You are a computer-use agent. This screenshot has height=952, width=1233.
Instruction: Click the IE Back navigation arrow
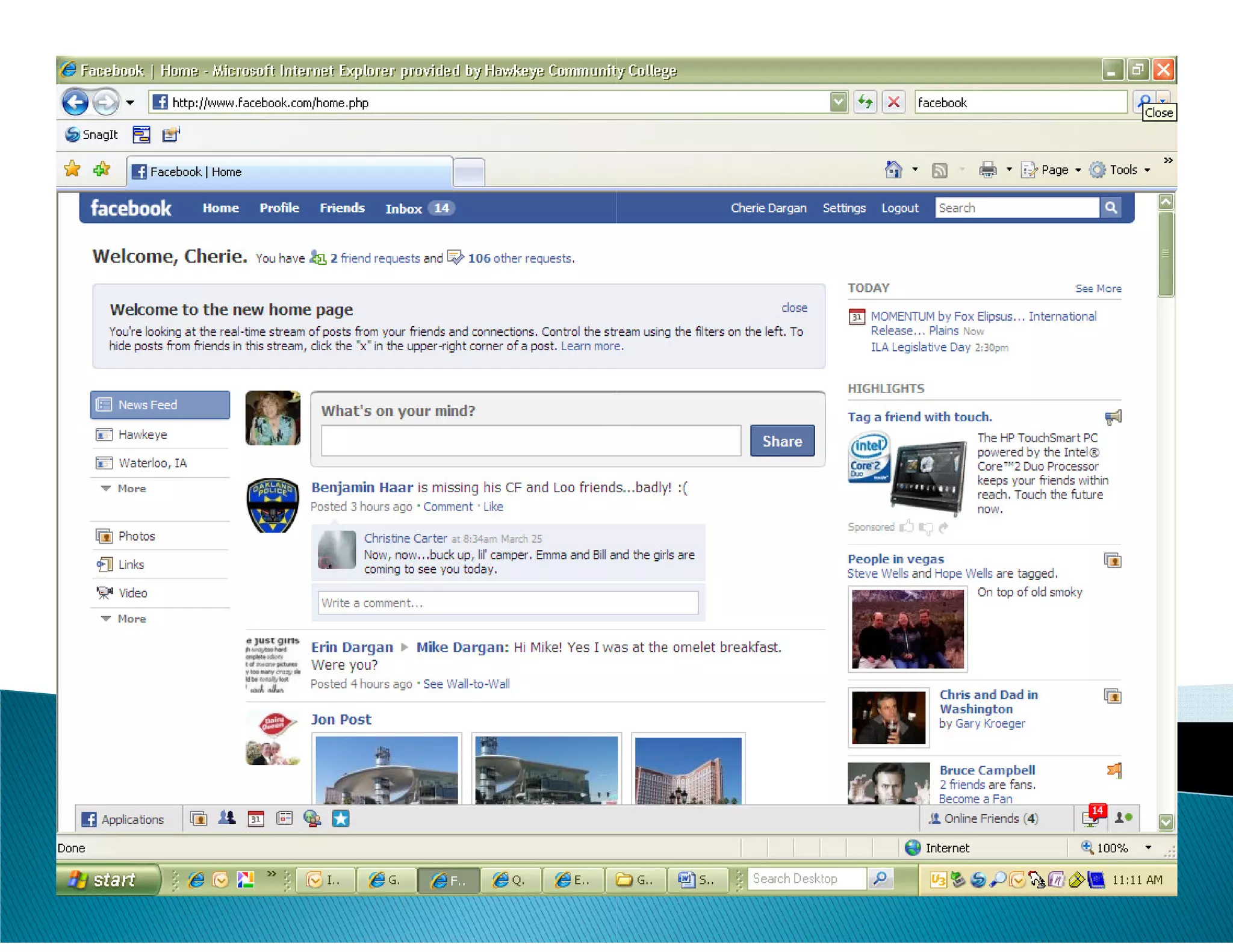coord(75,102)
